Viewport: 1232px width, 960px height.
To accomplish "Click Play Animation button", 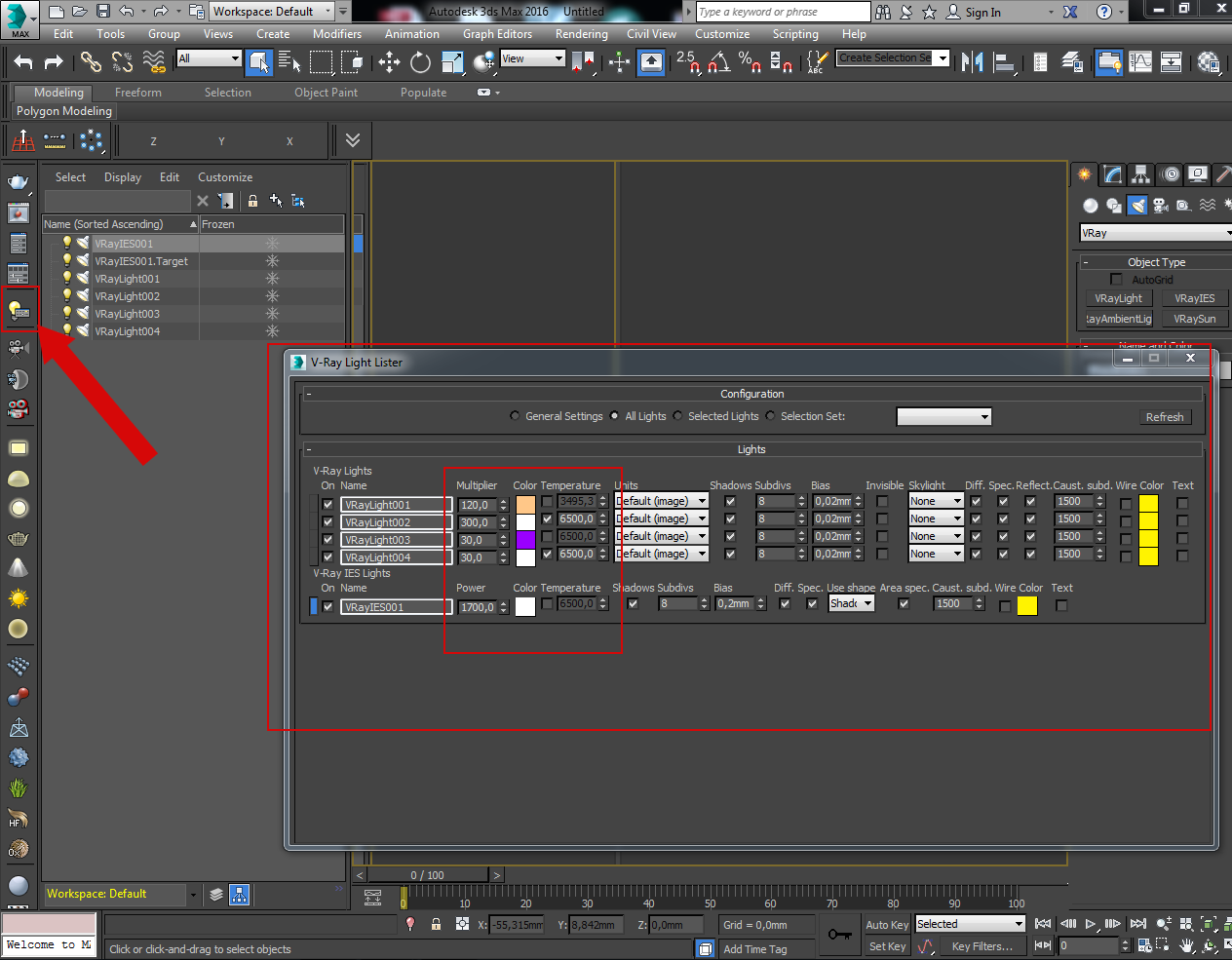I will pos(1091,923).
